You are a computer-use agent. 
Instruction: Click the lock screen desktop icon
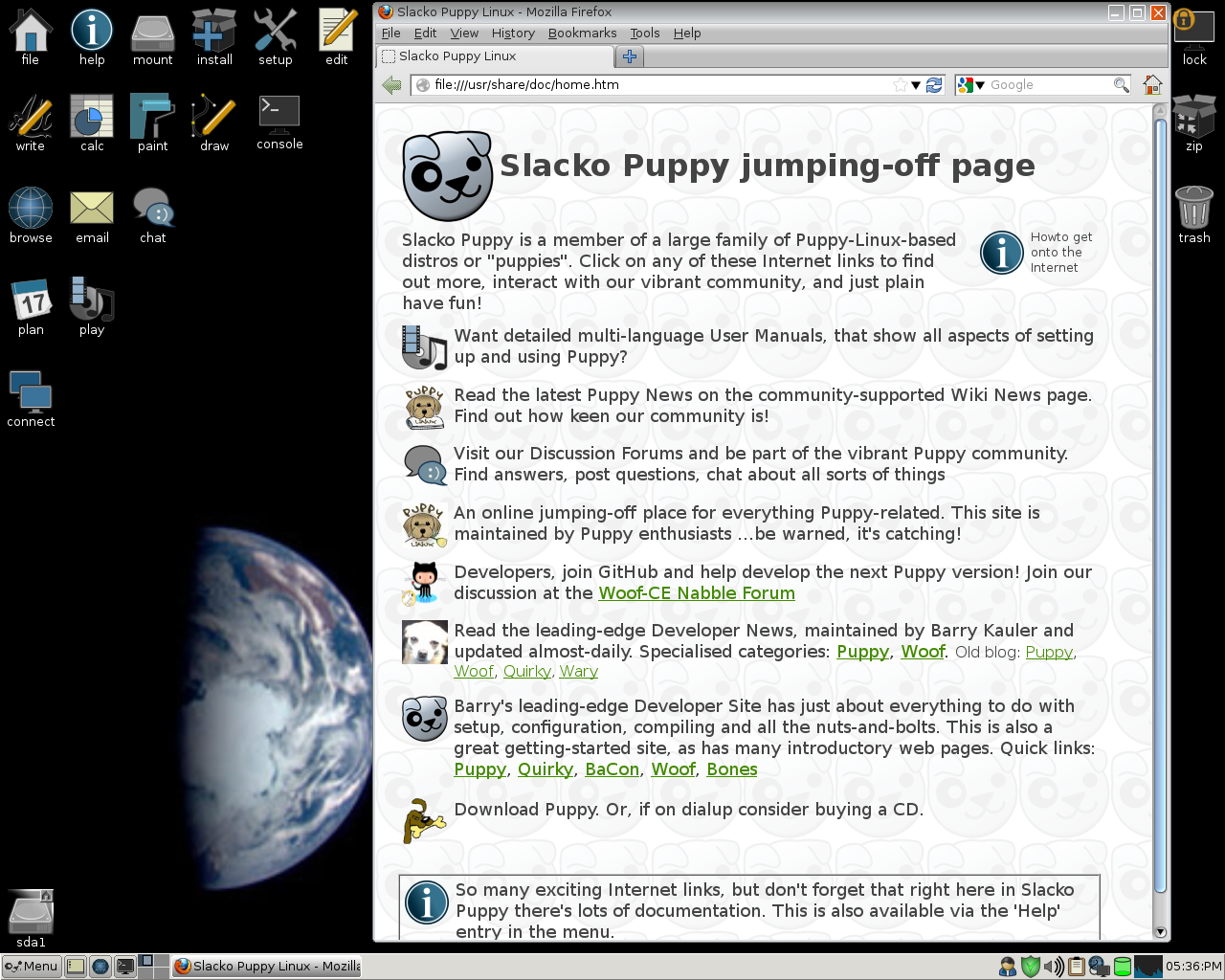(x=1194, y=31)
